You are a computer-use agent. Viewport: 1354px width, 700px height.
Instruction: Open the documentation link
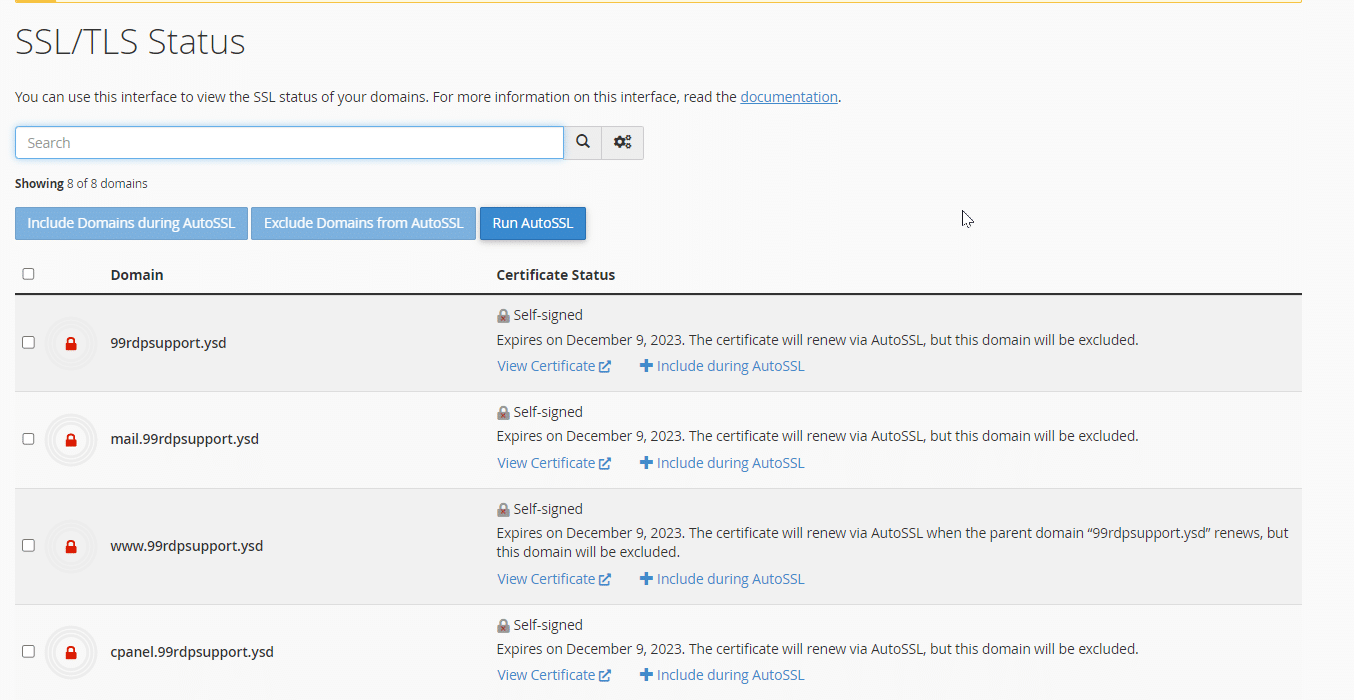pos(788,97)
